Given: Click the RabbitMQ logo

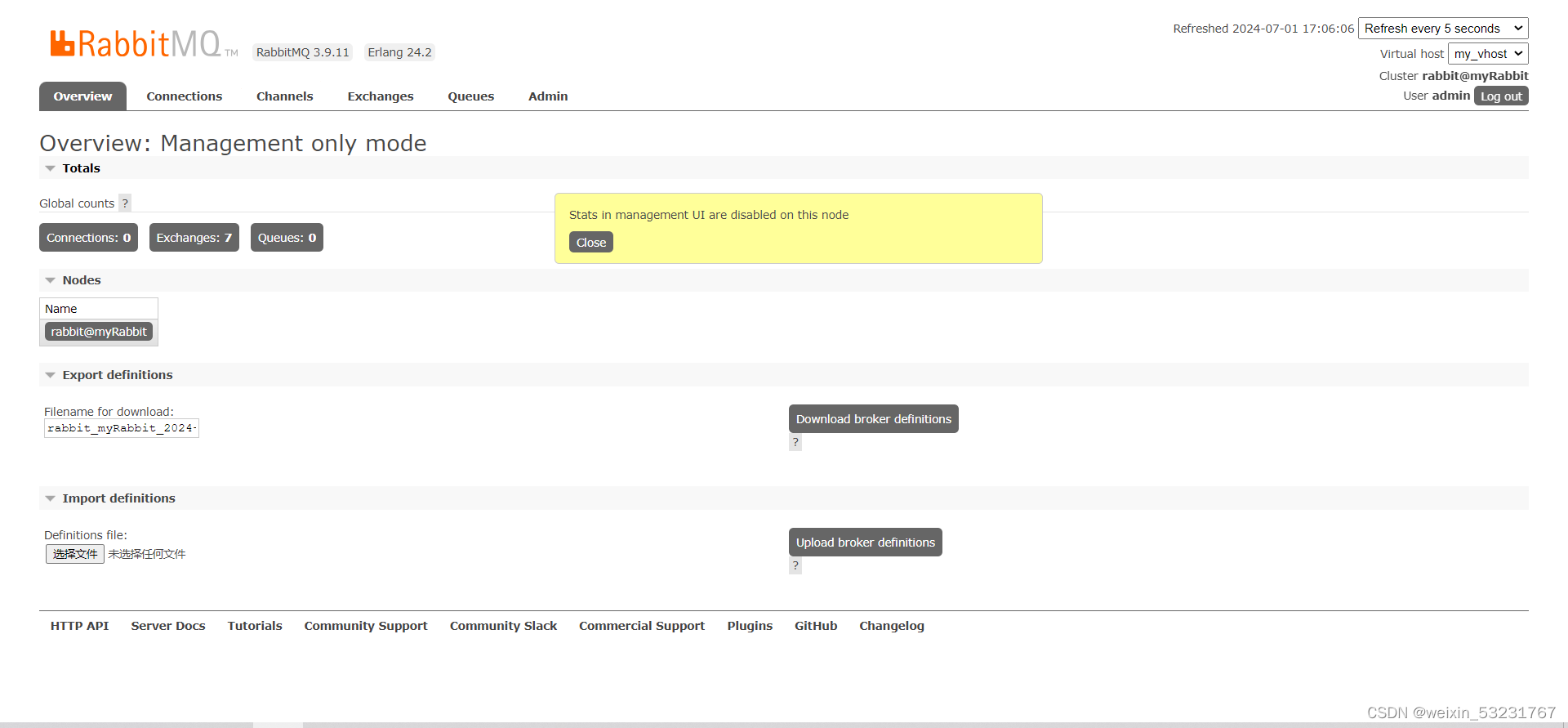Looking at the screenshot, I should [144, 44].
